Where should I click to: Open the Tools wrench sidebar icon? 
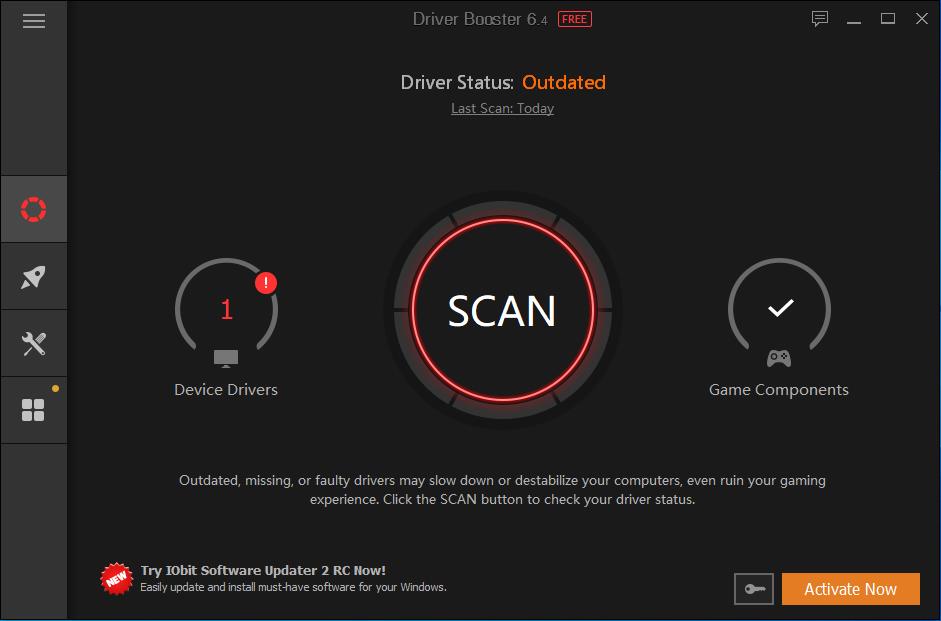pos(34,344)
